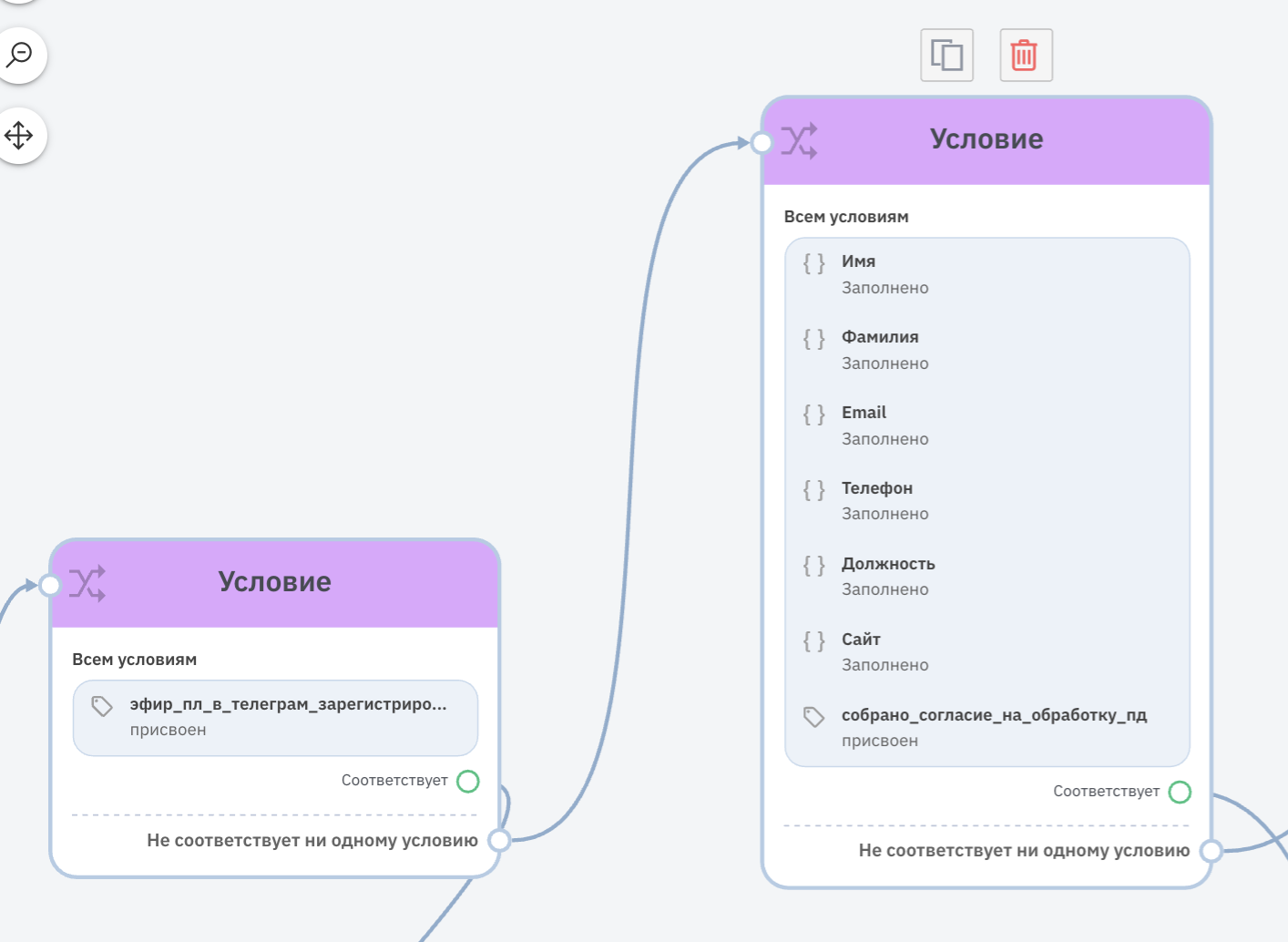Image resolution: width=1288 pixels, height=942 pixels.
Task: Click Не соответствует ни одному условию, right block
Action: tap(1024, 851)
